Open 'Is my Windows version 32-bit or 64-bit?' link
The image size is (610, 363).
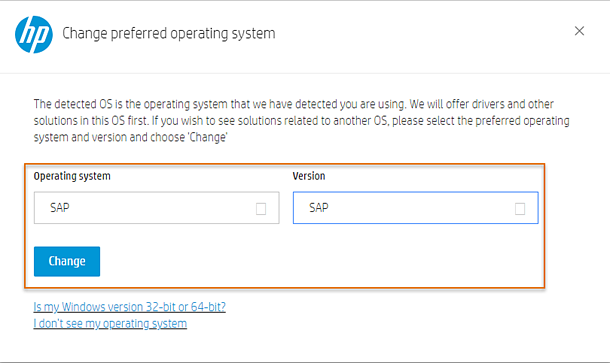[130, 307]
